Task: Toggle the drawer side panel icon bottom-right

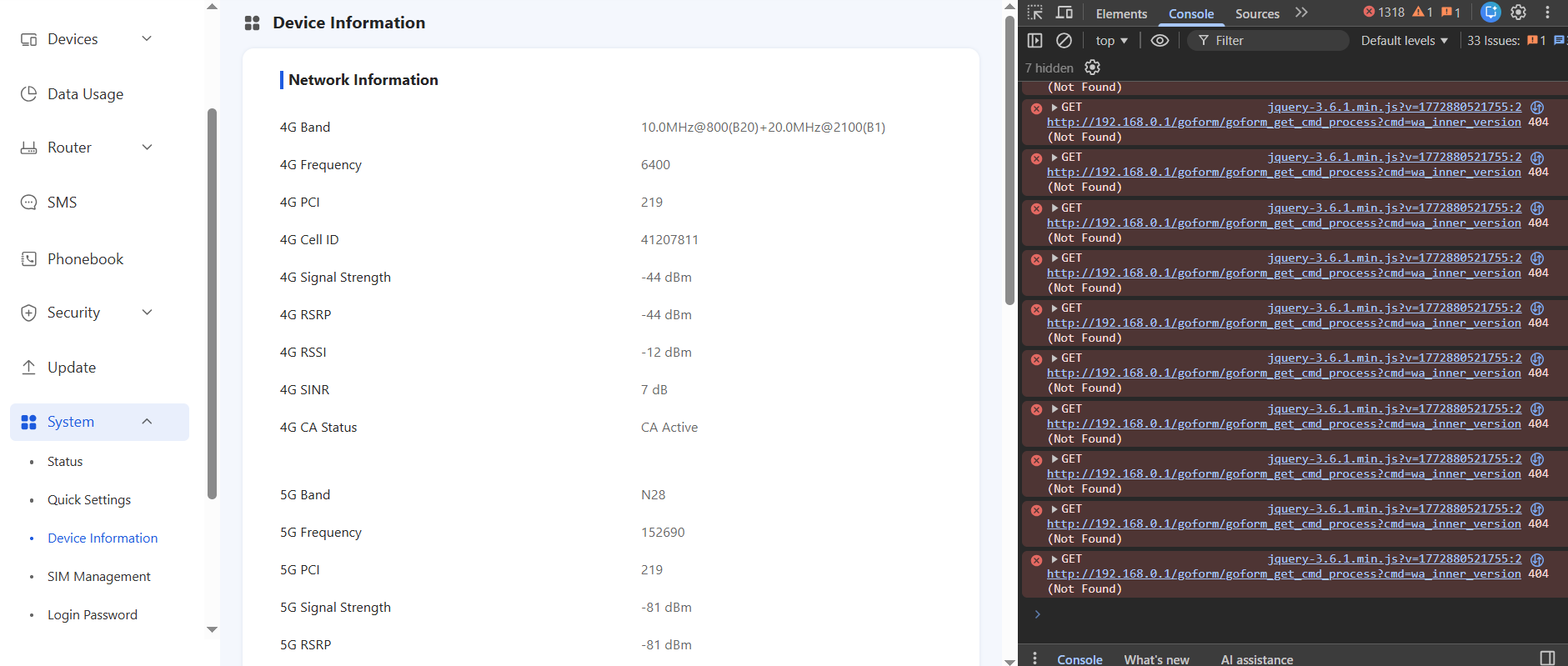Action: (x=1547, y=658)
